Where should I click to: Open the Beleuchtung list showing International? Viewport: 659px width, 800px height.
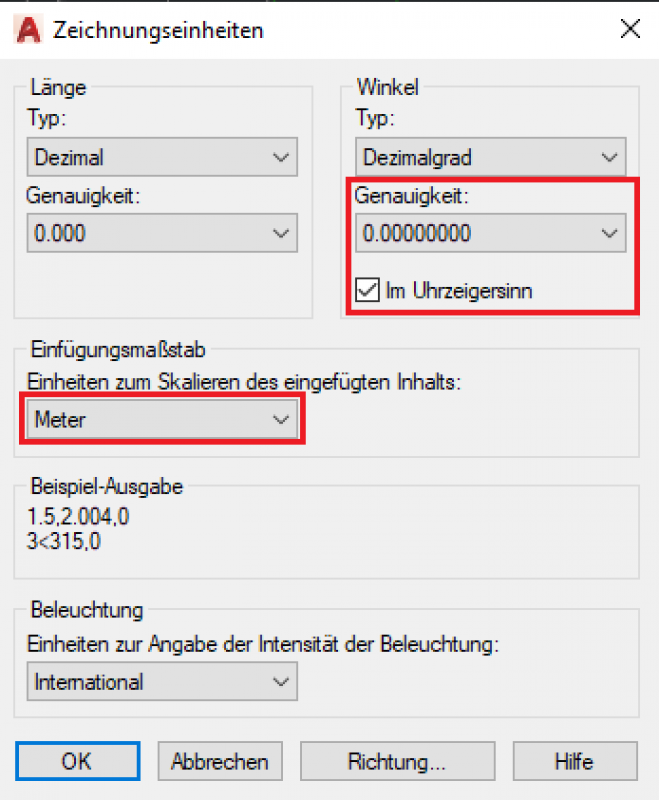point(150,682)
